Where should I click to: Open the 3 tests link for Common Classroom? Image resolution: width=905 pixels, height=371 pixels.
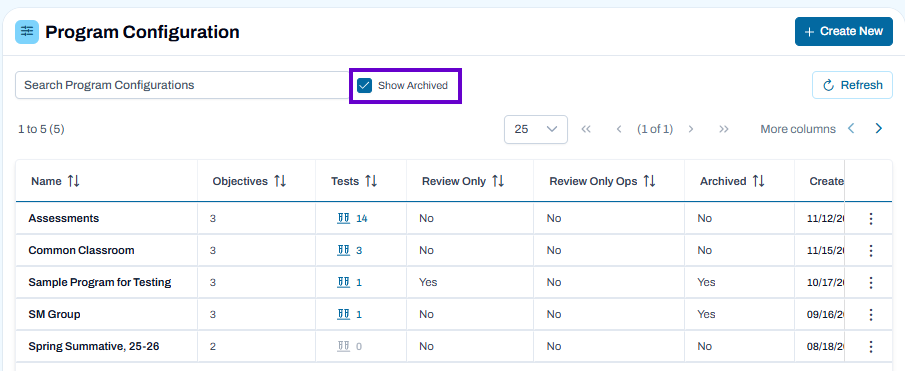[350, 250]
